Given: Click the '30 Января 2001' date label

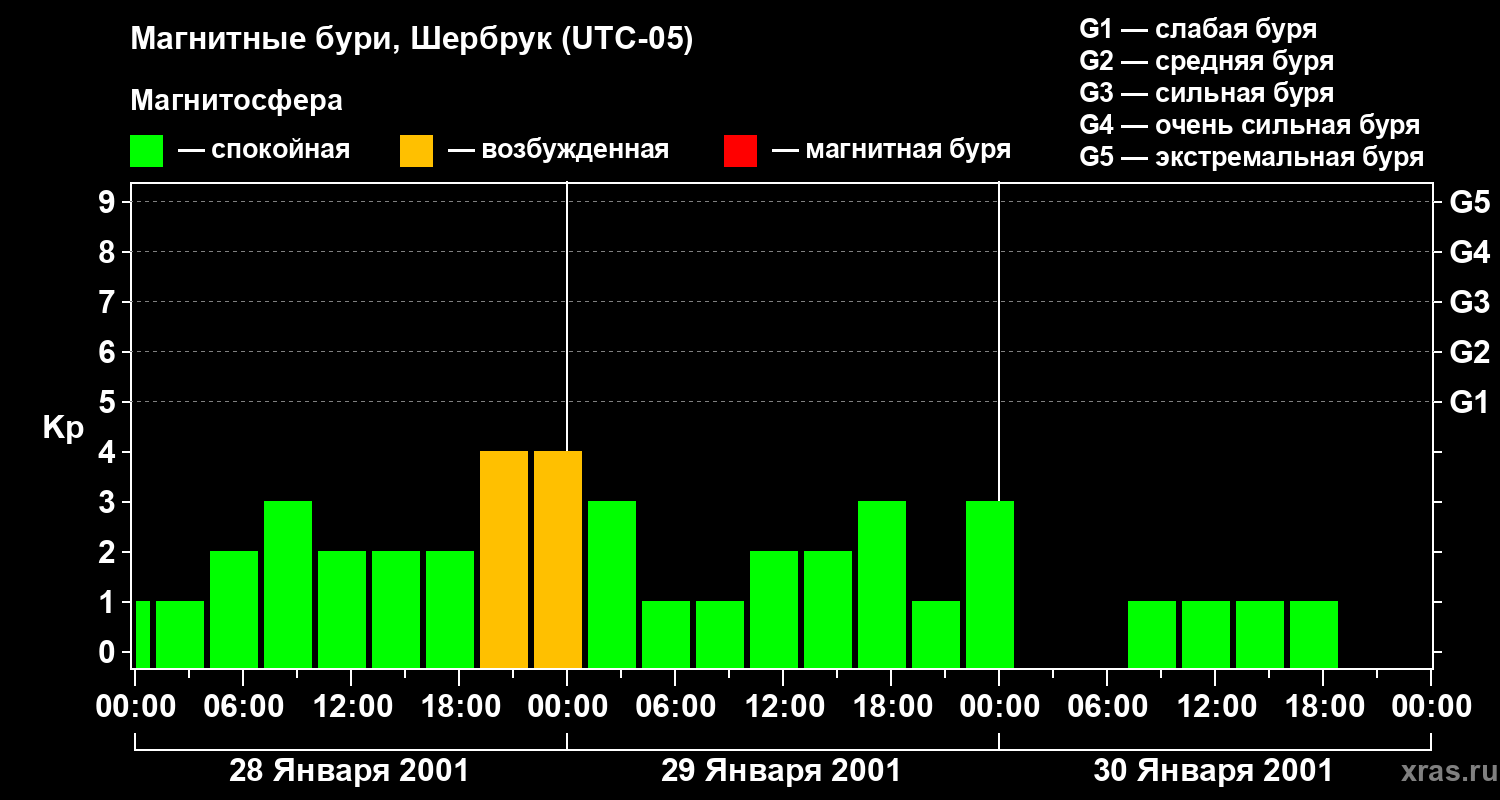Looking at the screenshot, I should 1213,771.
